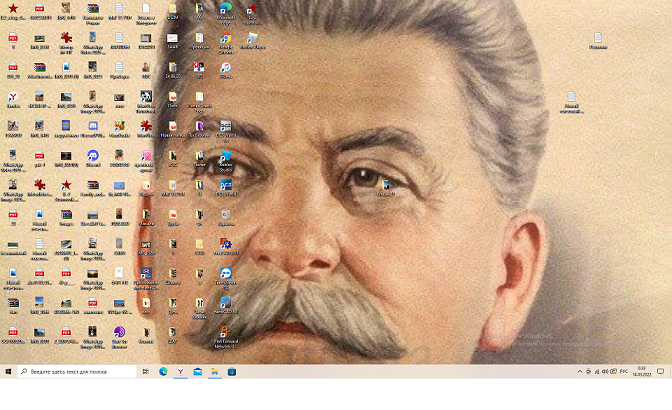Open the Windows Start menu

[8, 371]
